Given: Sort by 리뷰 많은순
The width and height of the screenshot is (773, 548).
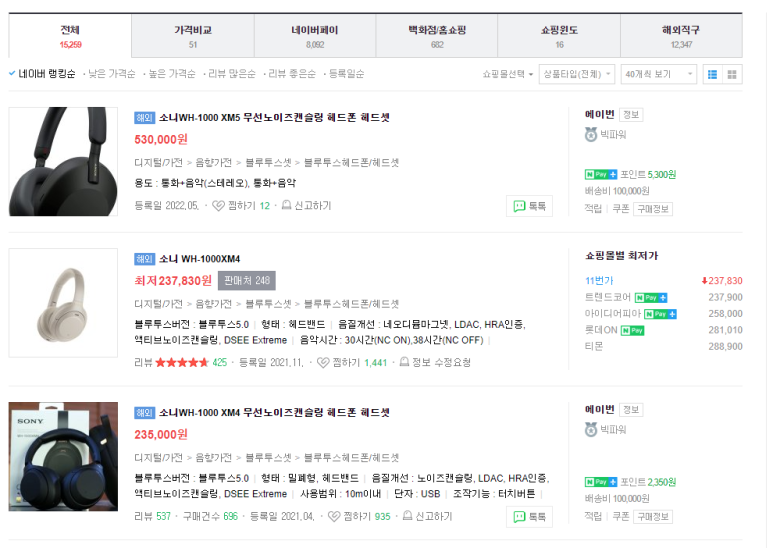Looking at the screenshot, I should tap(232, 74).
